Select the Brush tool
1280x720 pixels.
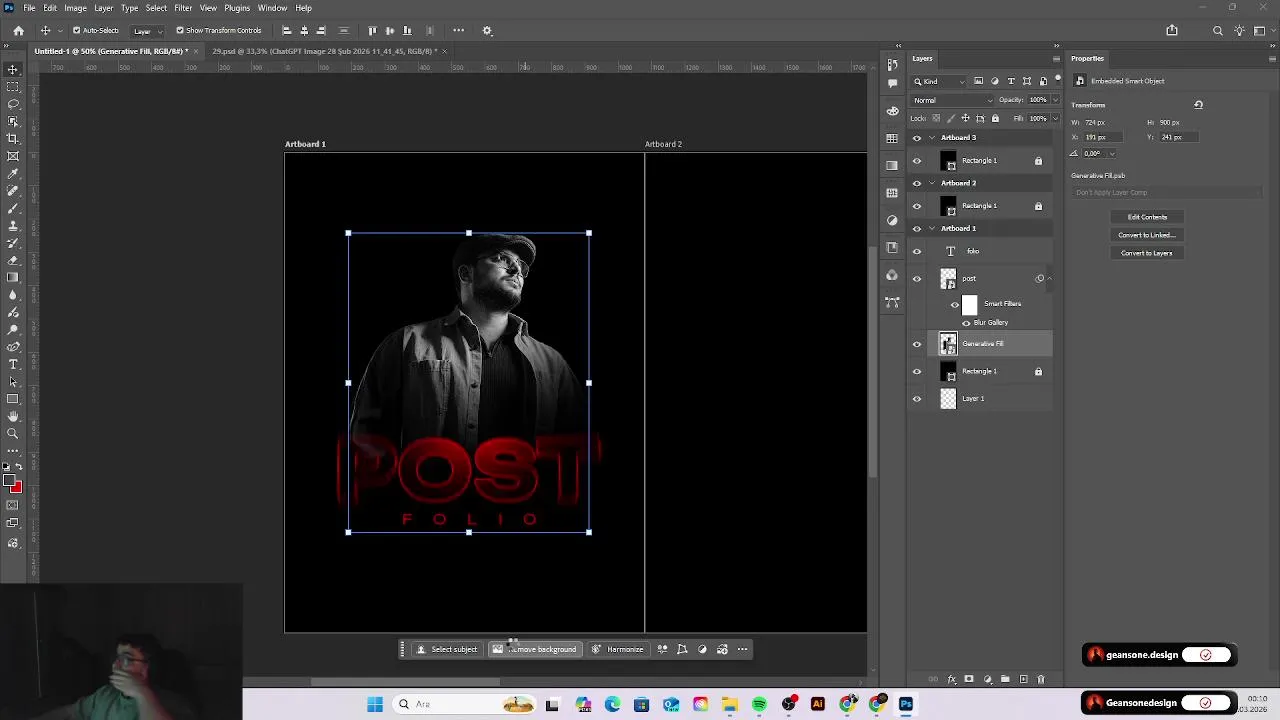[x=13, y=208]
